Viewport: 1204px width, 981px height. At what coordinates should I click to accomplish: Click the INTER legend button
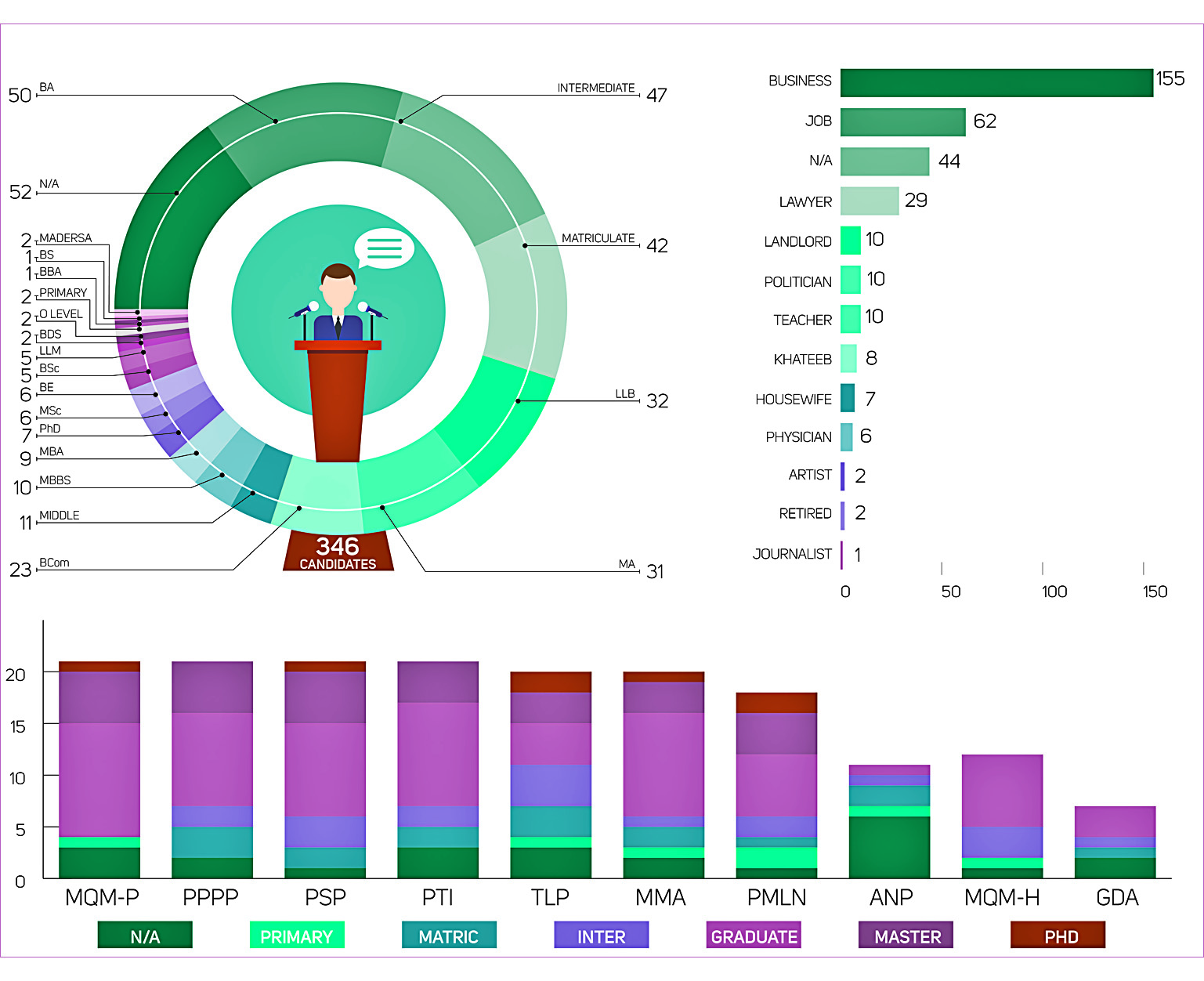coord(601,936)
